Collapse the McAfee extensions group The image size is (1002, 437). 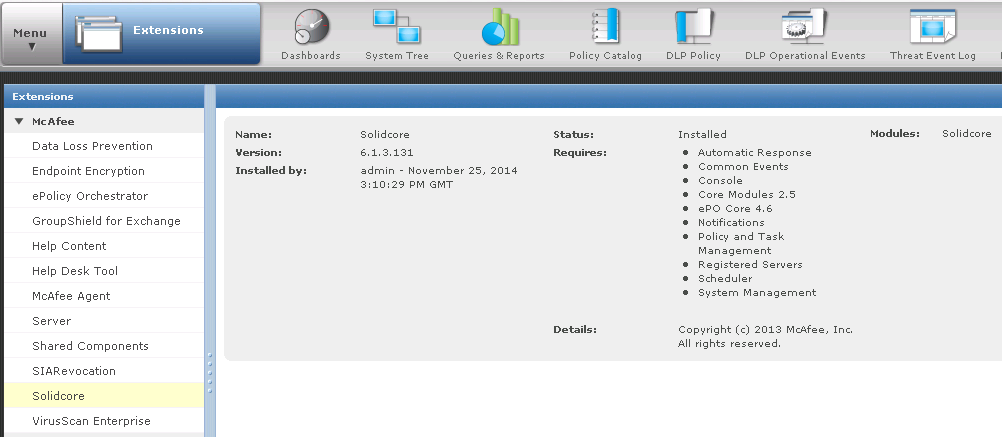coord(19,121)
